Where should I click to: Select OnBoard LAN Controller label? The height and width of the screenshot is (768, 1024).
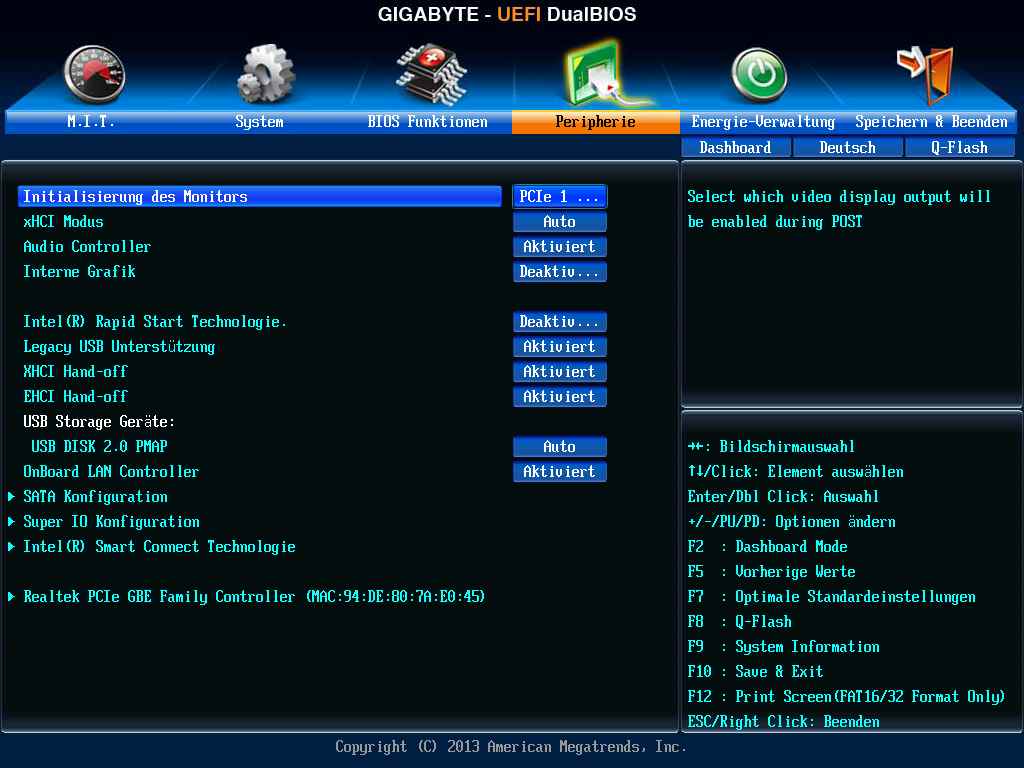tap(111, 472)
